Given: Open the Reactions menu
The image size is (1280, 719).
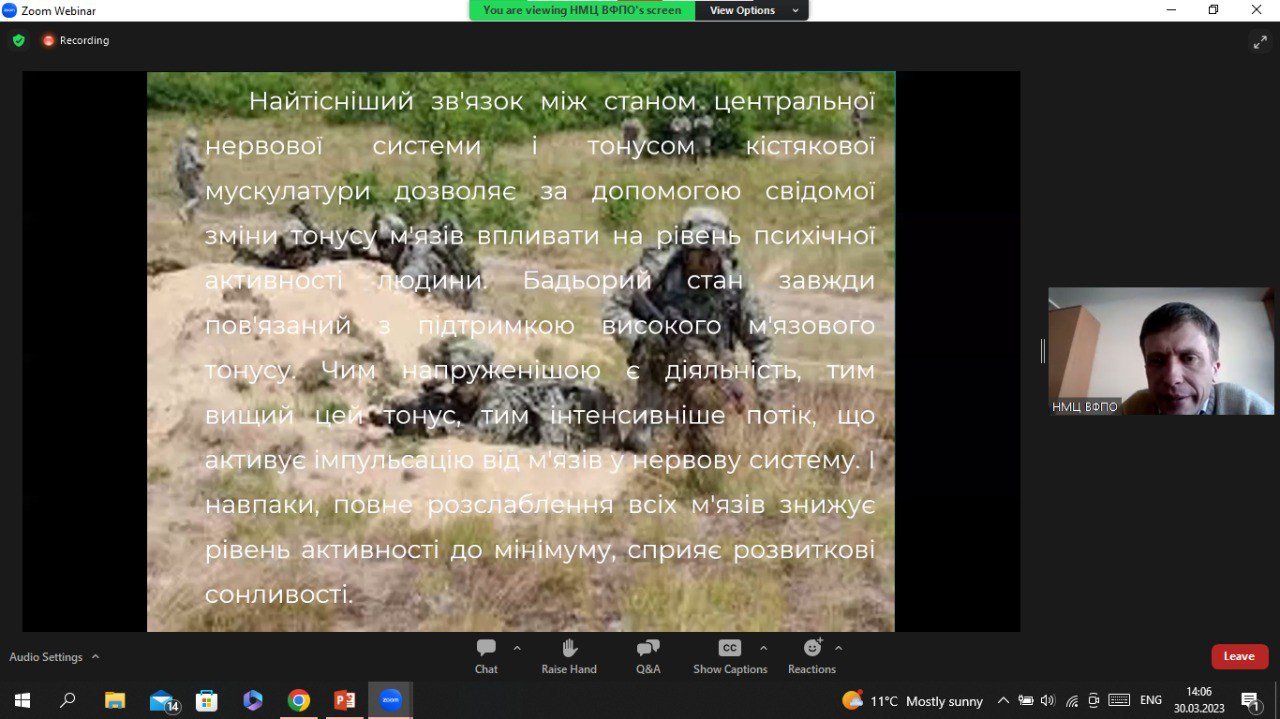Looking at the screenshot, I should [811, 656].
